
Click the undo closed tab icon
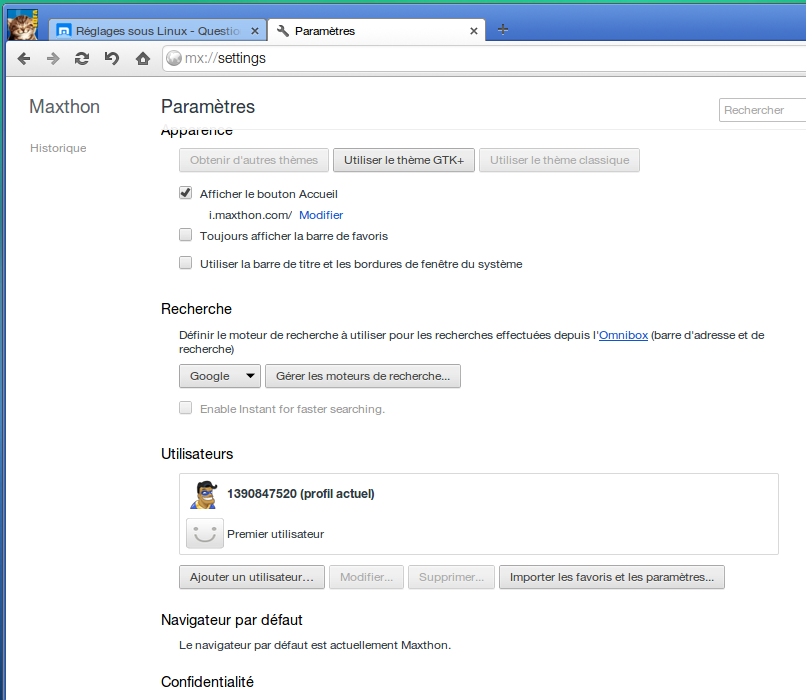pos(112,59)
